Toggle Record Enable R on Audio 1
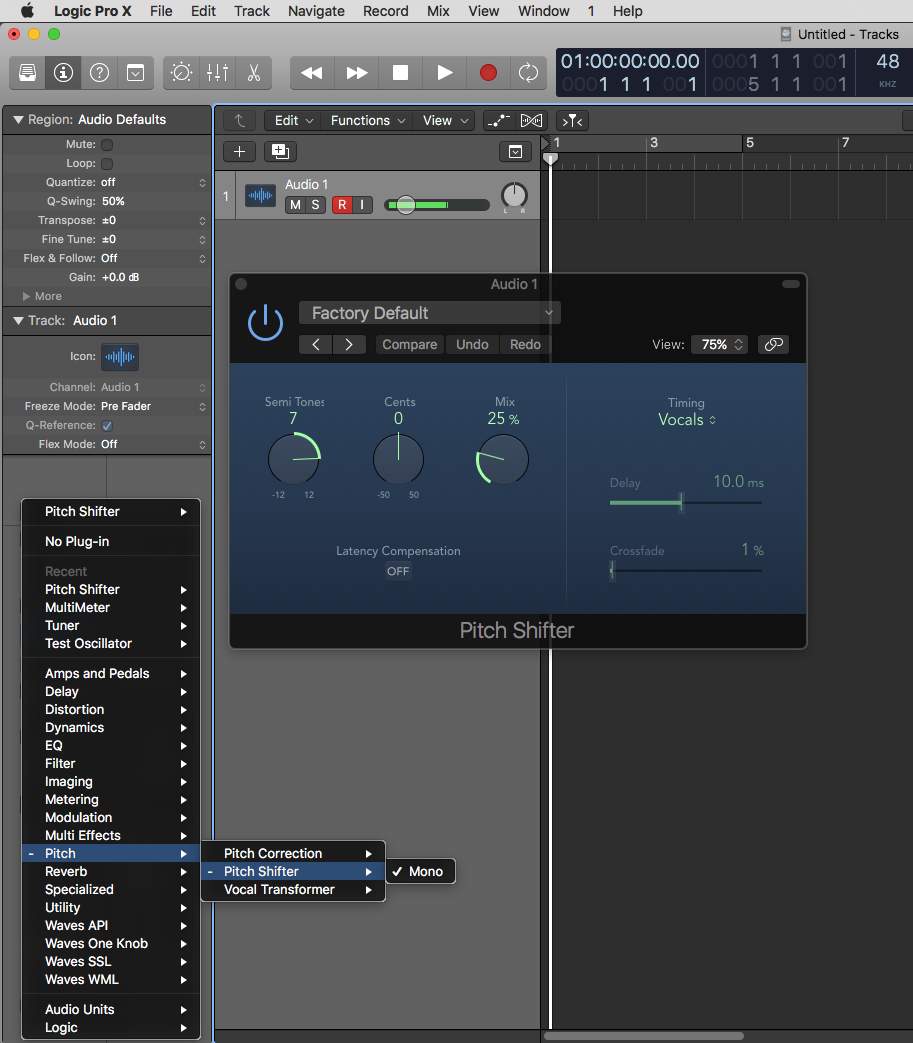 point(342,205)
